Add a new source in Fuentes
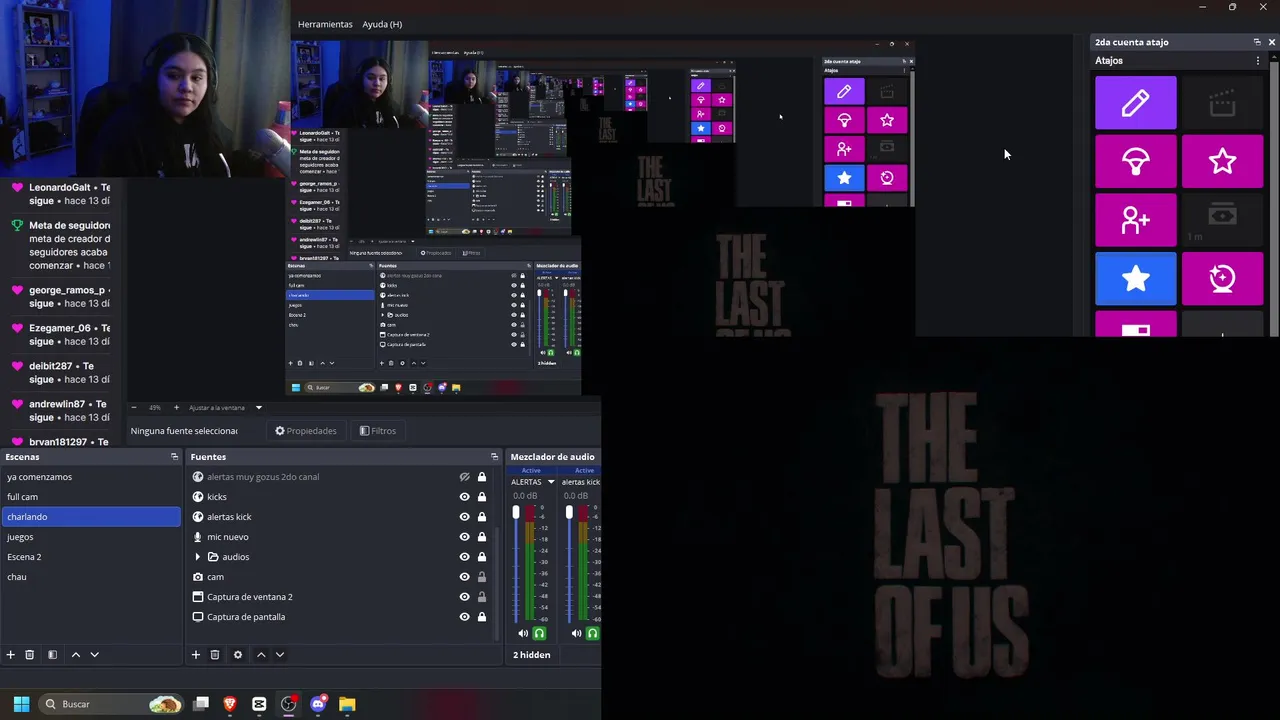 (196, 655)
